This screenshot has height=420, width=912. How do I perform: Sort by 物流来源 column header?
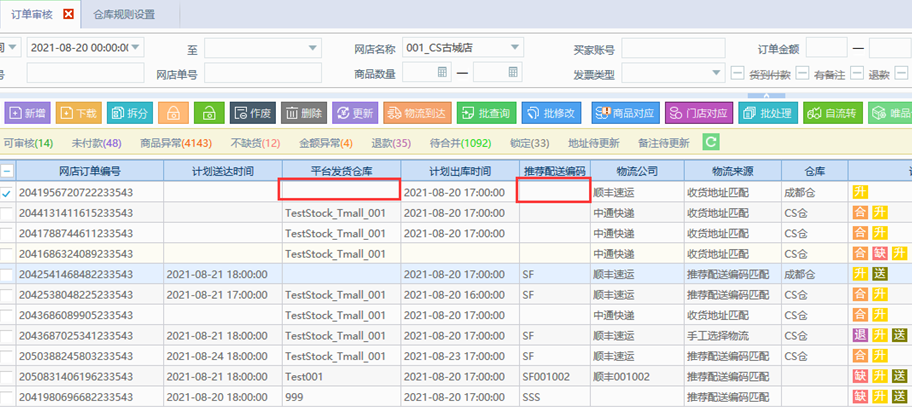[x=733, y=171]
